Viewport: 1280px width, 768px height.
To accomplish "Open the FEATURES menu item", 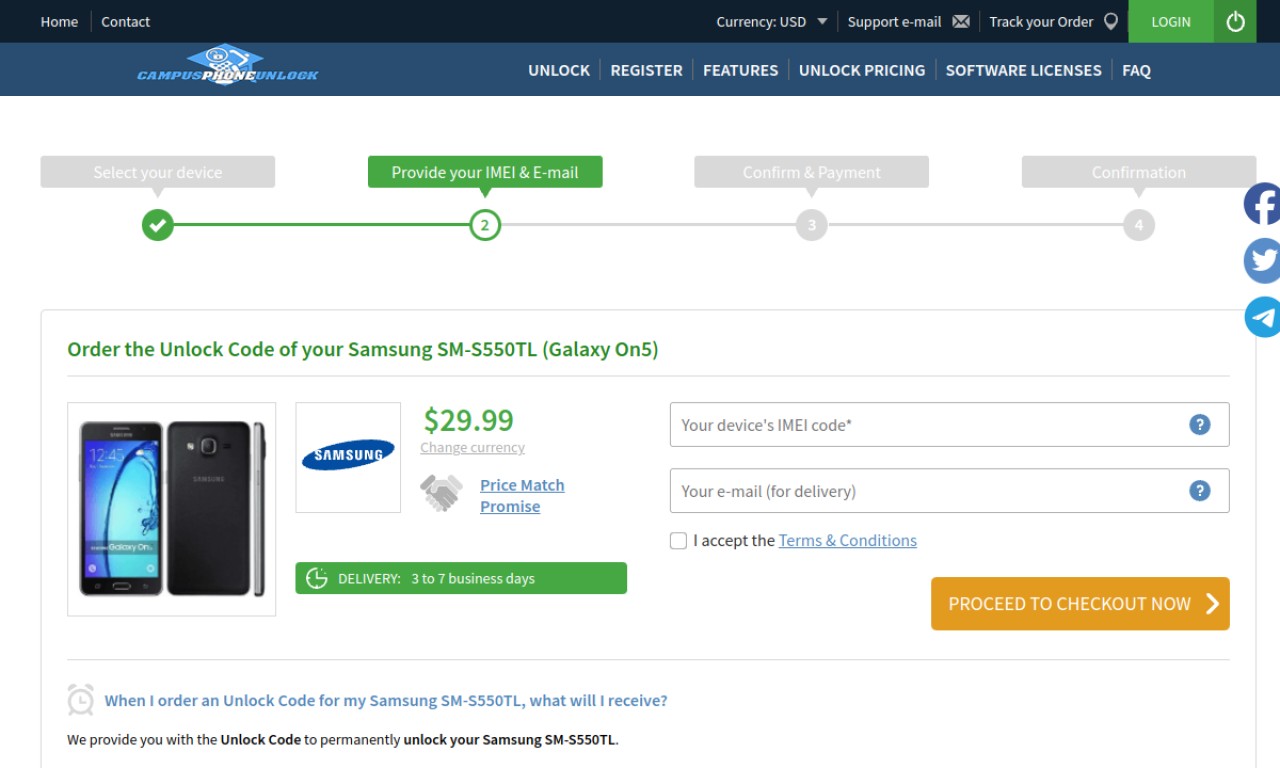I will (x=740, y=70).
